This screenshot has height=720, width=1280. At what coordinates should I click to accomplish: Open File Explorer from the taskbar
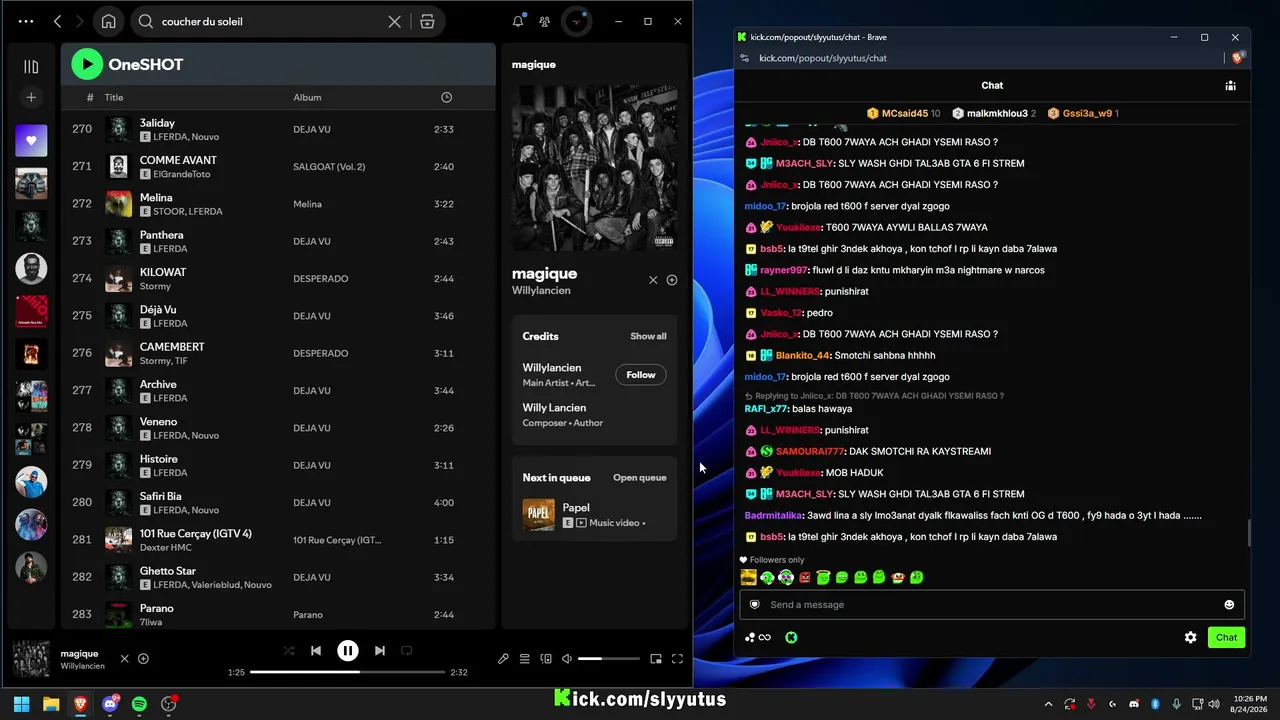(51, 704)
